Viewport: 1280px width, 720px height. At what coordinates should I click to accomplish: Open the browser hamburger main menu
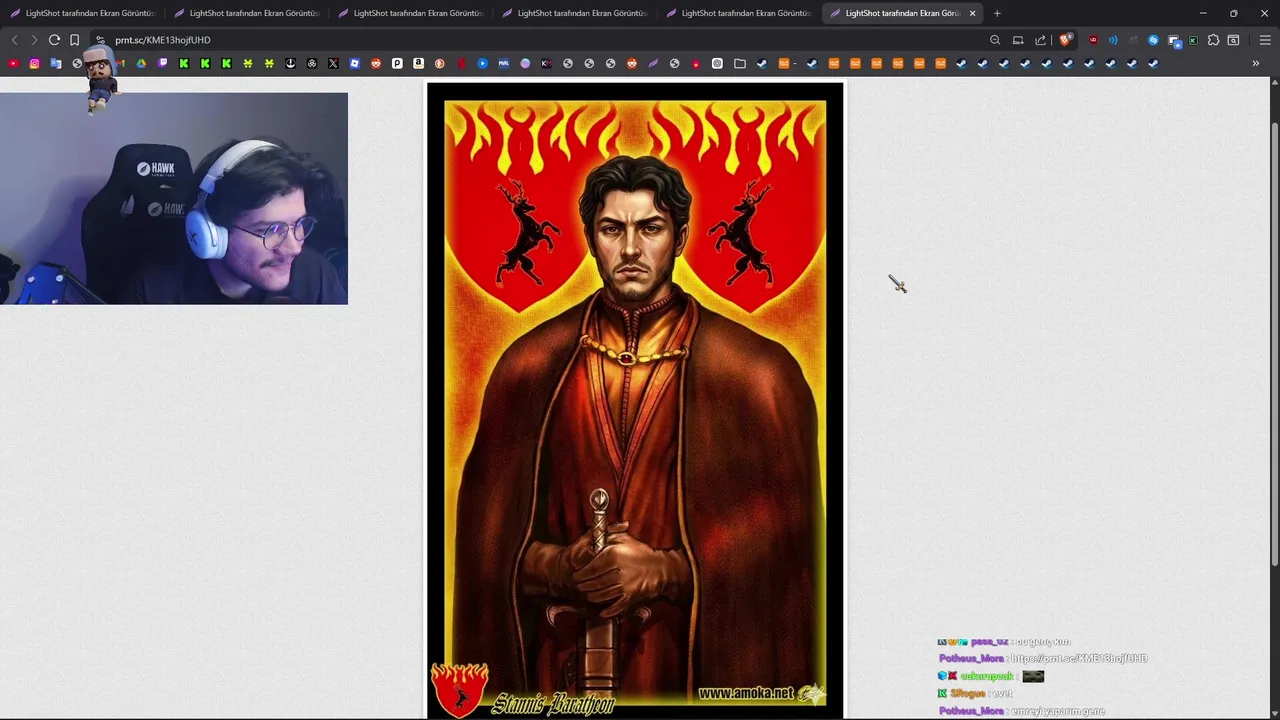1265,40
